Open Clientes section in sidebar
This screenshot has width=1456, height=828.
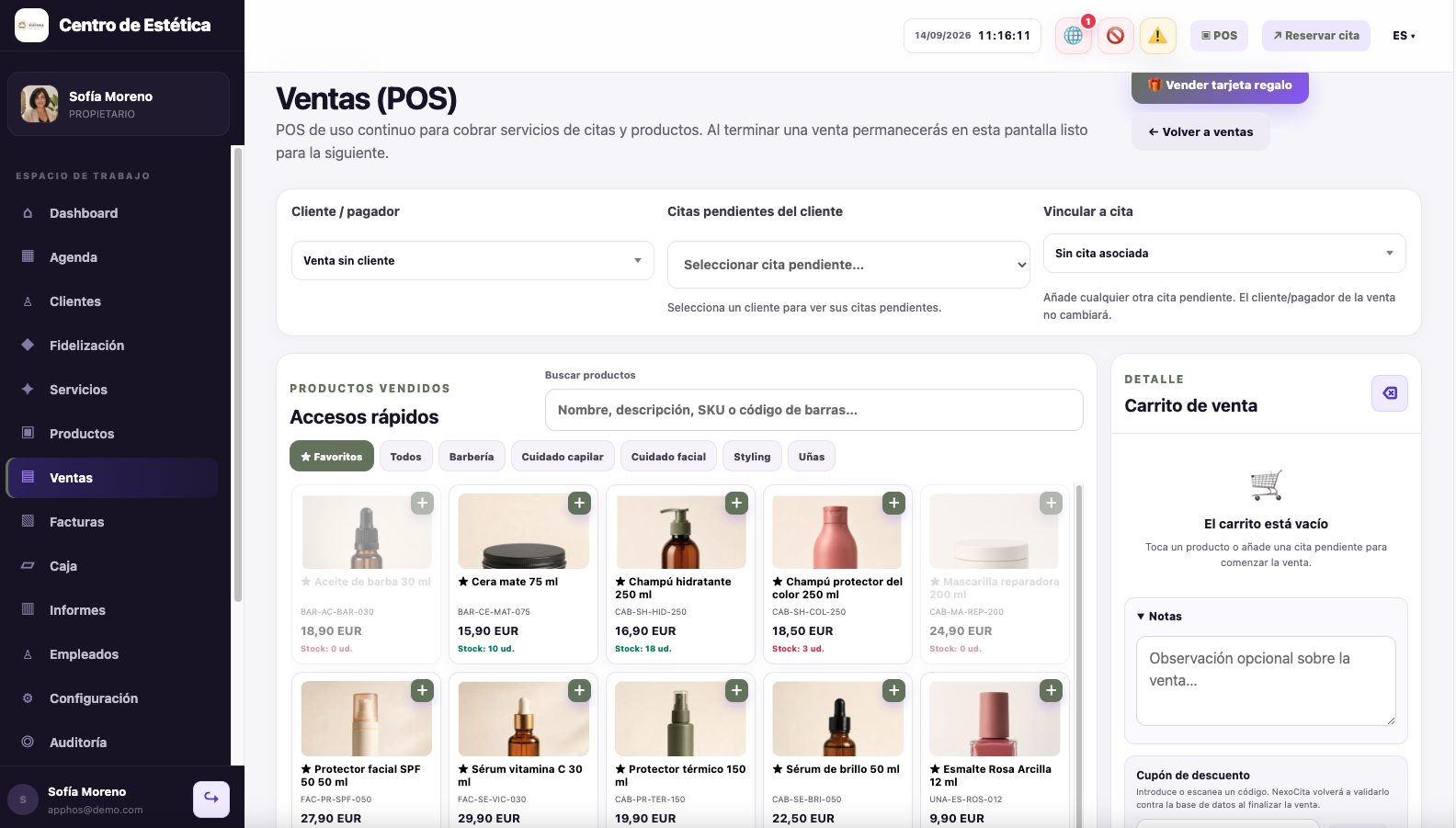(x=112, y=301)
